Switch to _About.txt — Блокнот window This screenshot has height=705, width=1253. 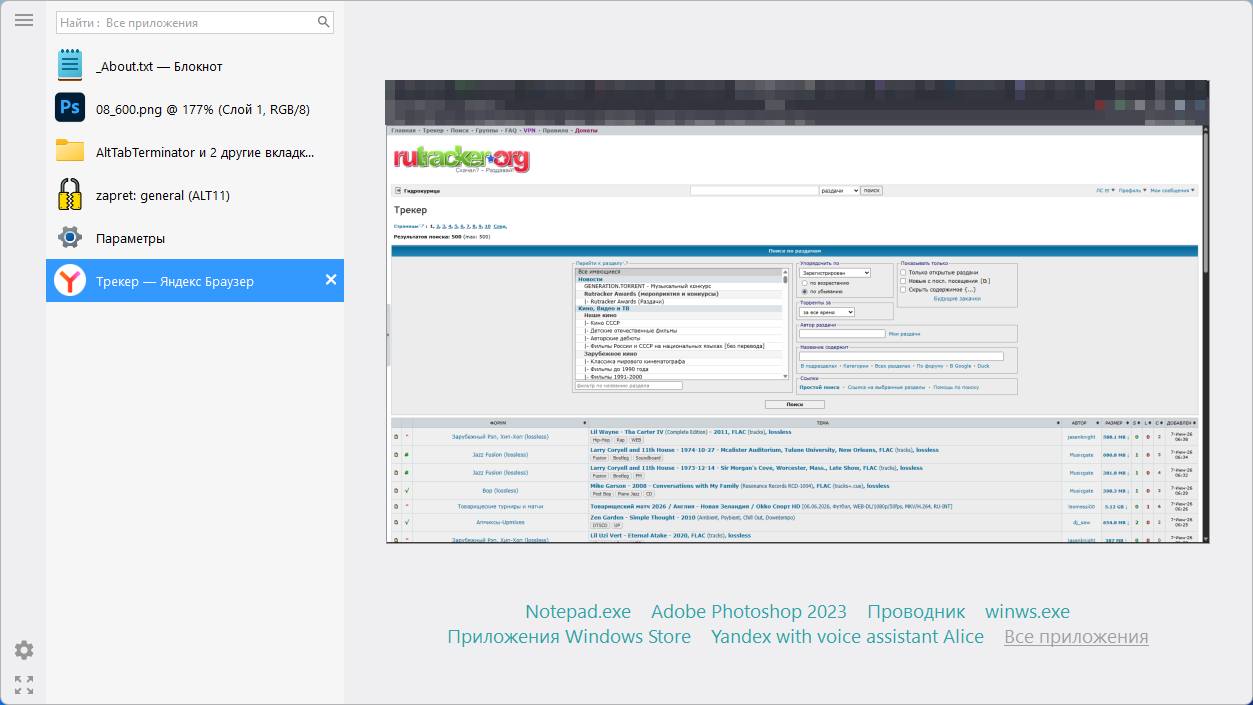195,66
